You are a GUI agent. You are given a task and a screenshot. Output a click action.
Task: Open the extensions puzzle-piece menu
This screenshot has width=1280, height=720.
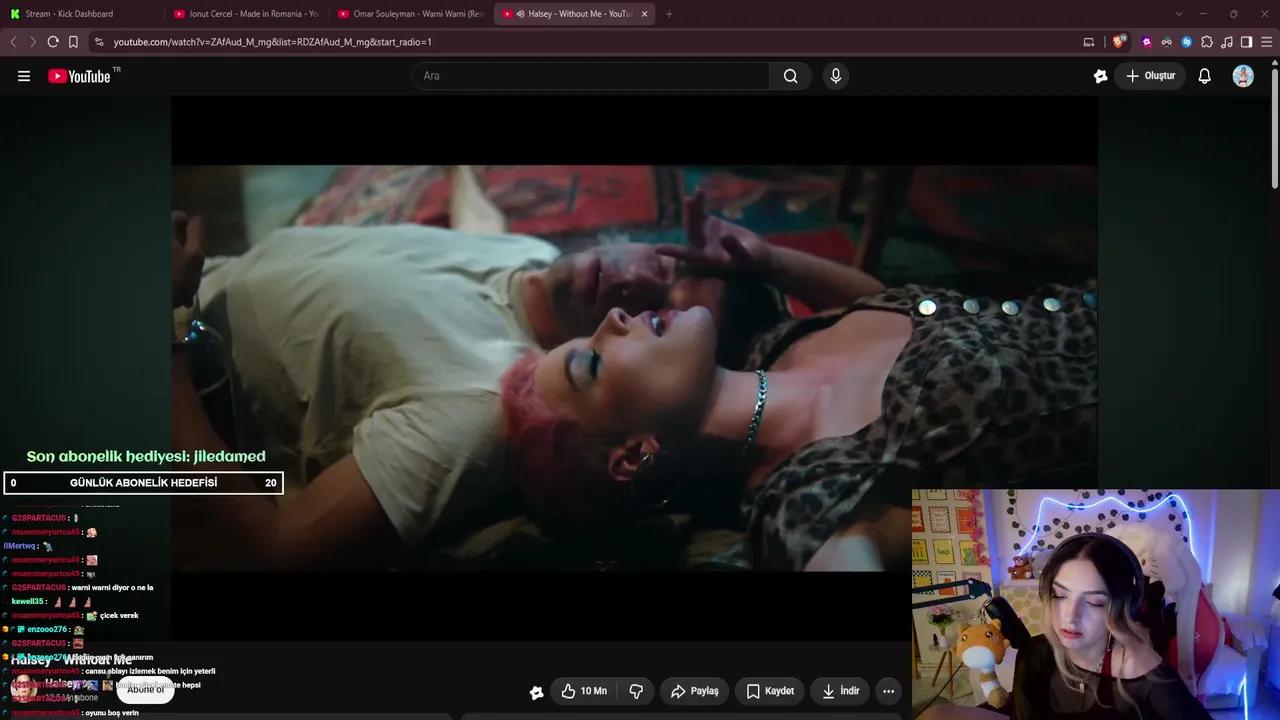(x=1207, y=42)
